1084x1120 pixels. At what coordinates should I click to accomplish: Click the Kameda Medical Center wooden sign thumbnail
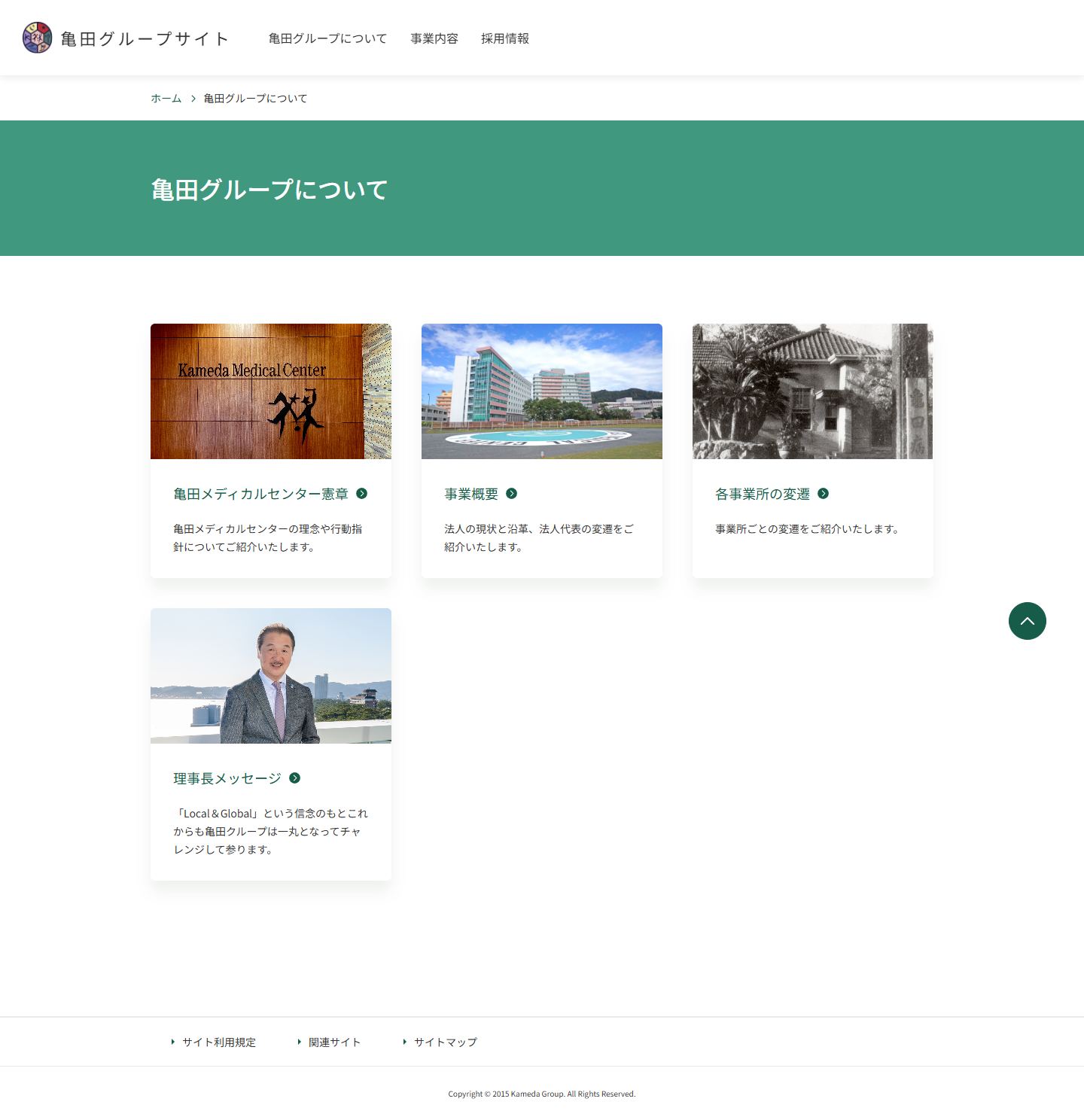tap(271, 391)
